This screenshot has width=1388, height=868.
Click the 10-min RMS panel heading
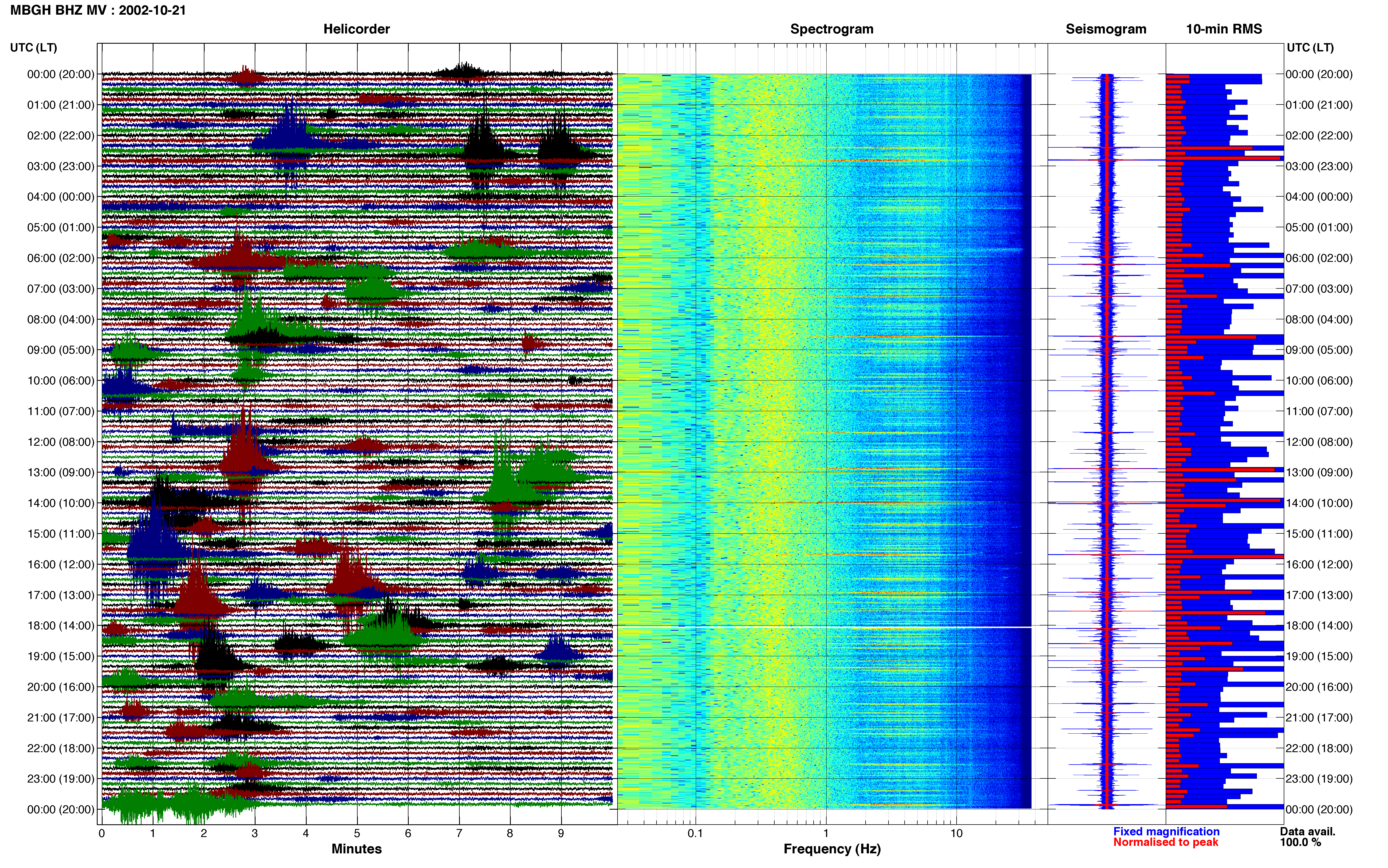1224,29
